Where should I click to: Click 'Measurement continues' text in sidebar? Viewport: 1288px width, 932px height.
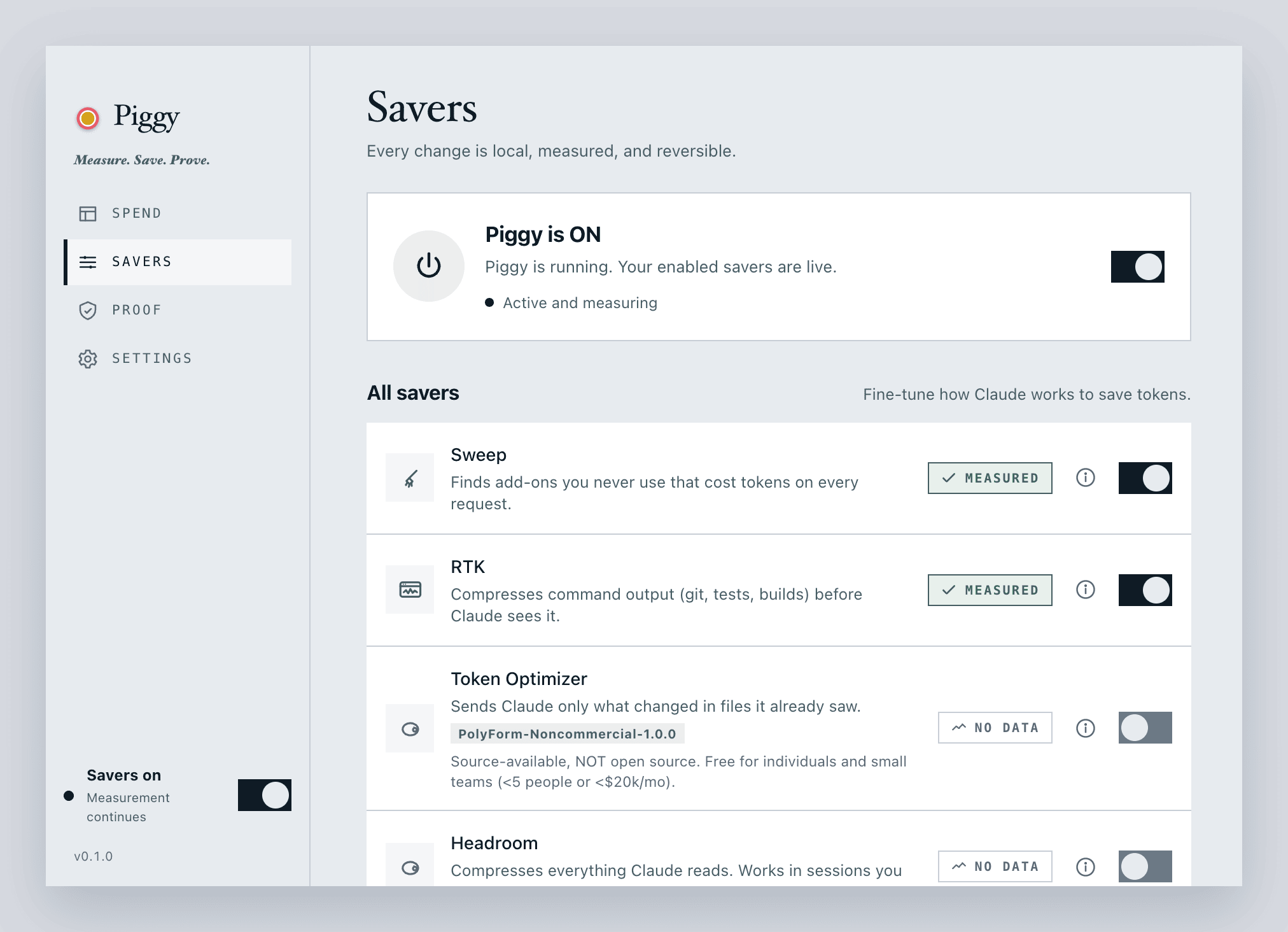point(128,807)
